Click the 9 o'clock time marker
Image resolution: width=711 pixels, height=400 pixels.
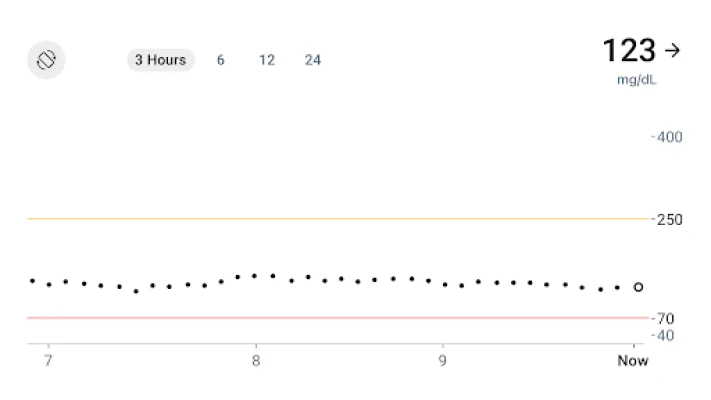point(443,360)
